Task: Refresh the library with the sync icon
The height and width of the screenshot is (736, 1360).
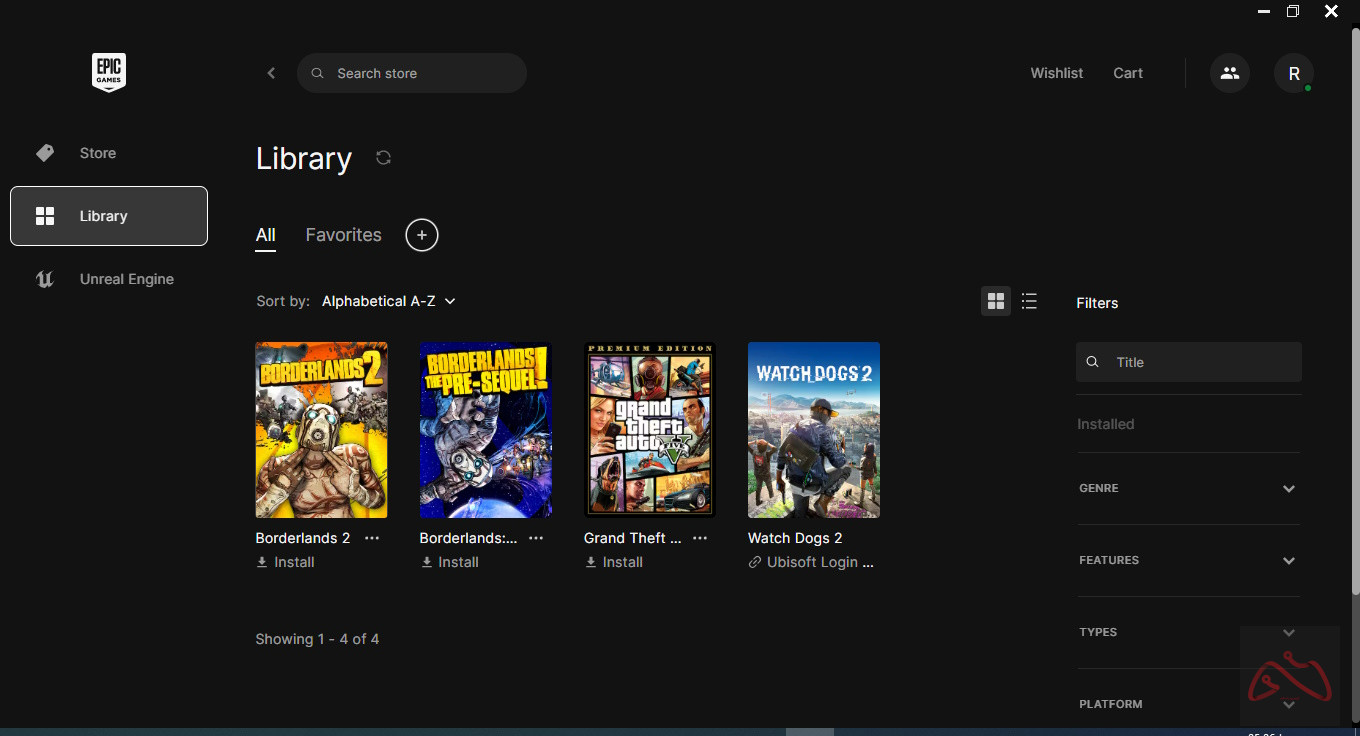Action: pyautogui.click(x=383, y=158)
